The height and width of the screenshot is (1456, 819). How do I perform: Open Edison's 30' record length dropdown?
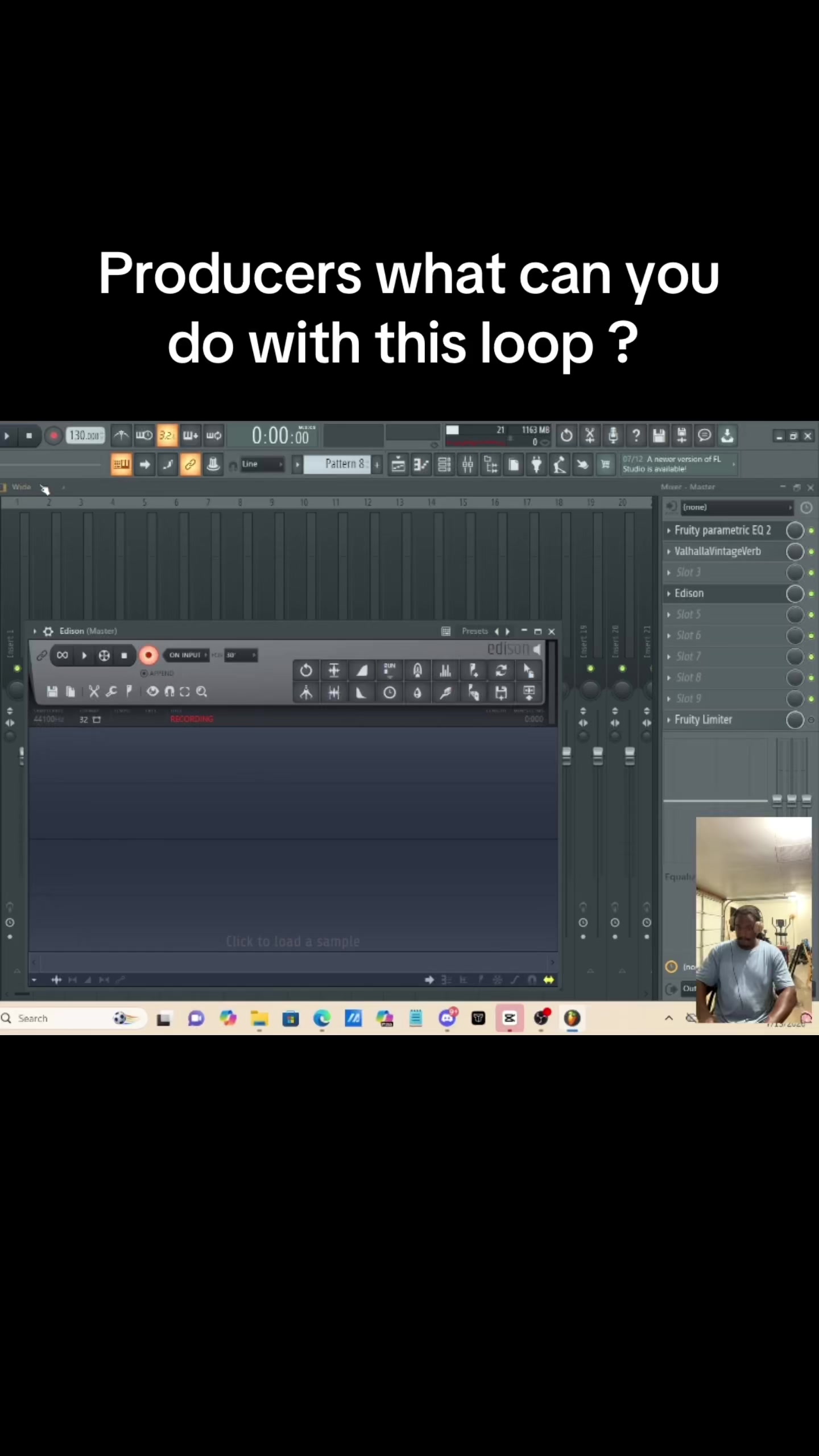[241, 655]
